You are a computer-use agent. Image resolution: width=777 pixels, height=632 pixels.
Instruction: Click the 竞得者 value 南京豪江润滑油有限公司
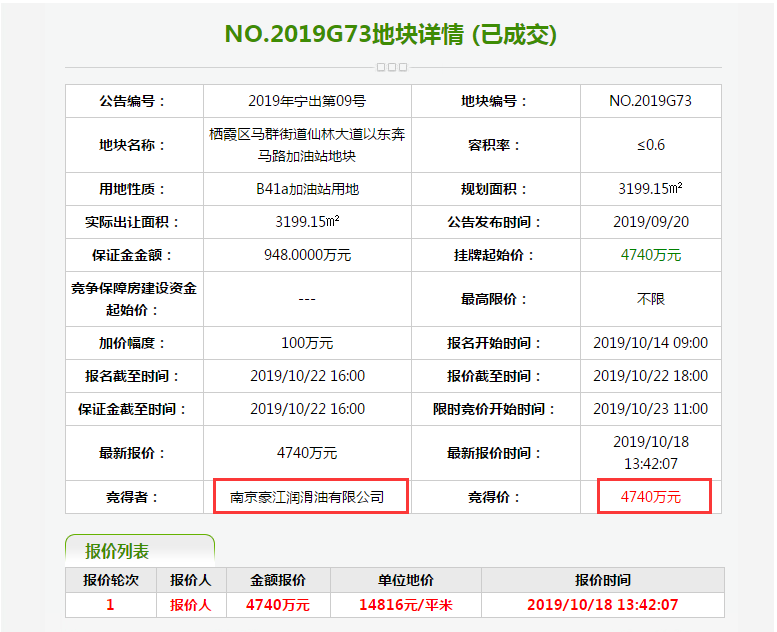[307, 497]
